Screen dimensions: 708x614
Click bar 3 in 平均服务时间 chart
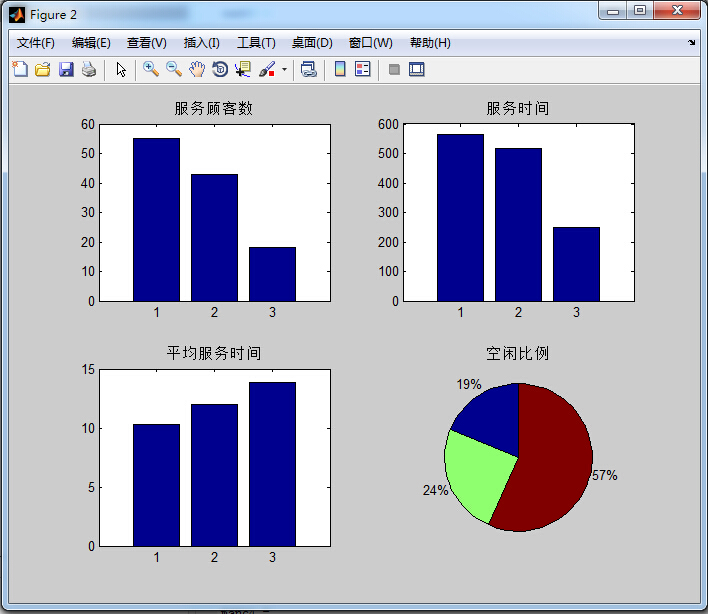272,464
